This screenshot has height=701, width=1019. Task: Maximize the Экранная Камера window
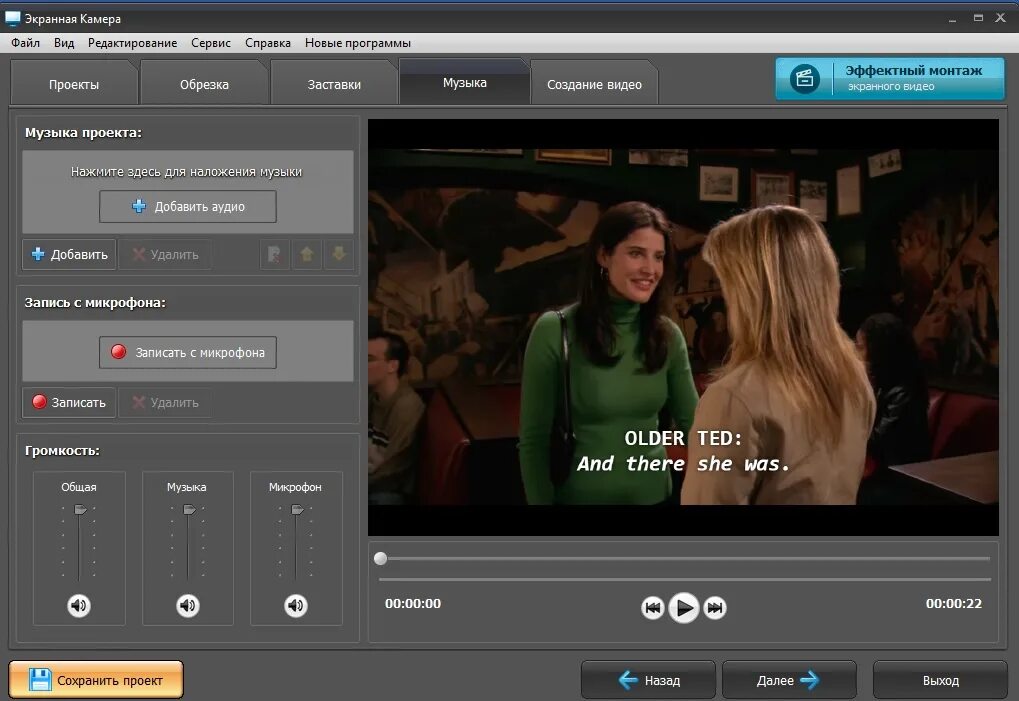pos(978,18)
